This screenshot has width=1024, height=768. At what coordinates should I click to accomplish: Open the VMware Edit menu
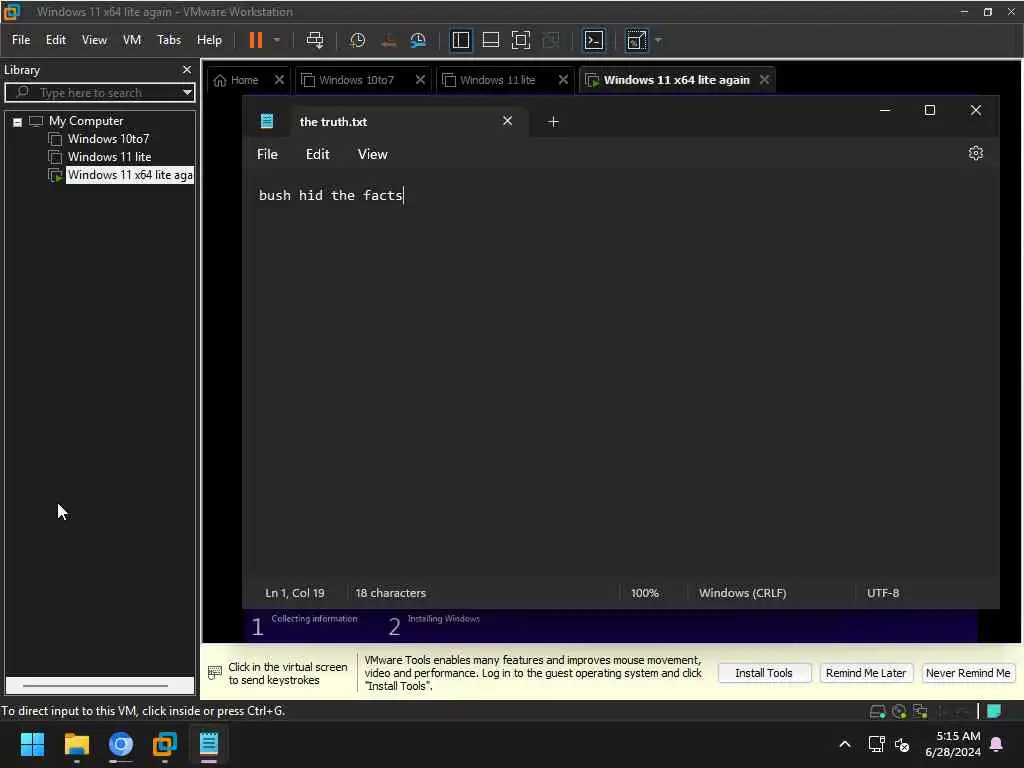coord(56,40)
